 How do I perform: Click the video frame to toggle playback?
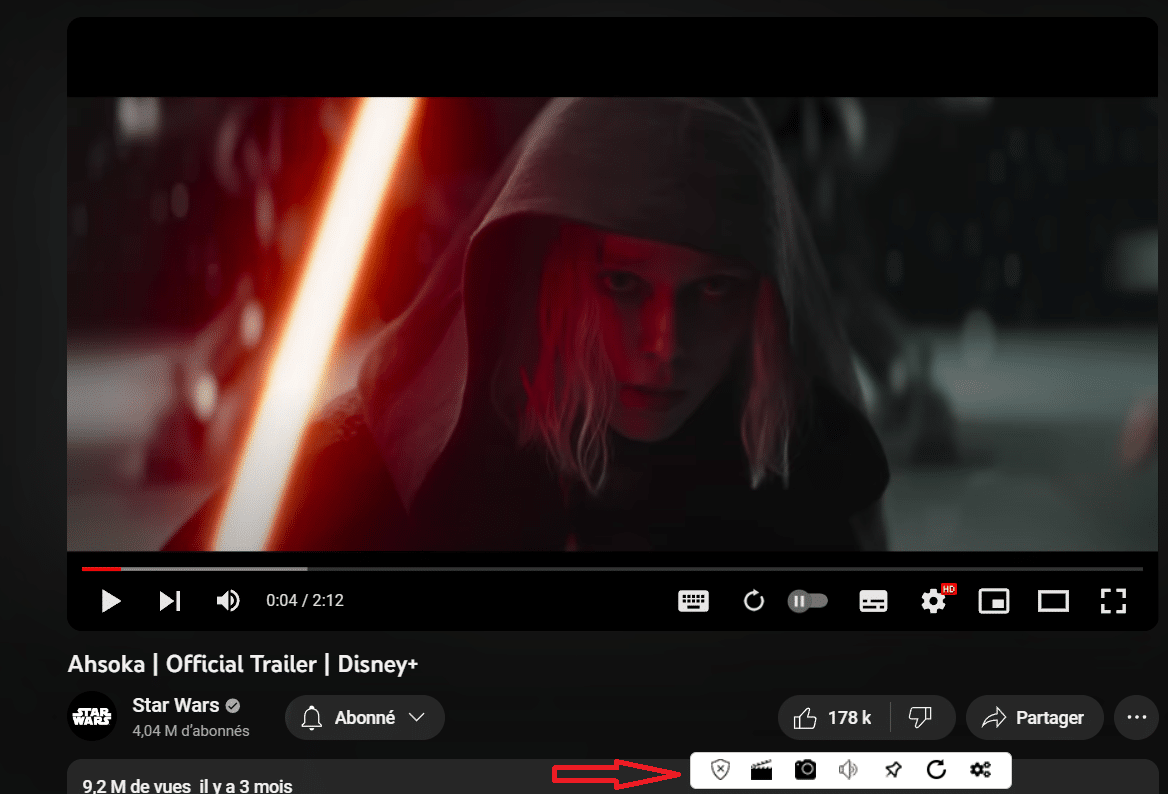pos(612,324)
